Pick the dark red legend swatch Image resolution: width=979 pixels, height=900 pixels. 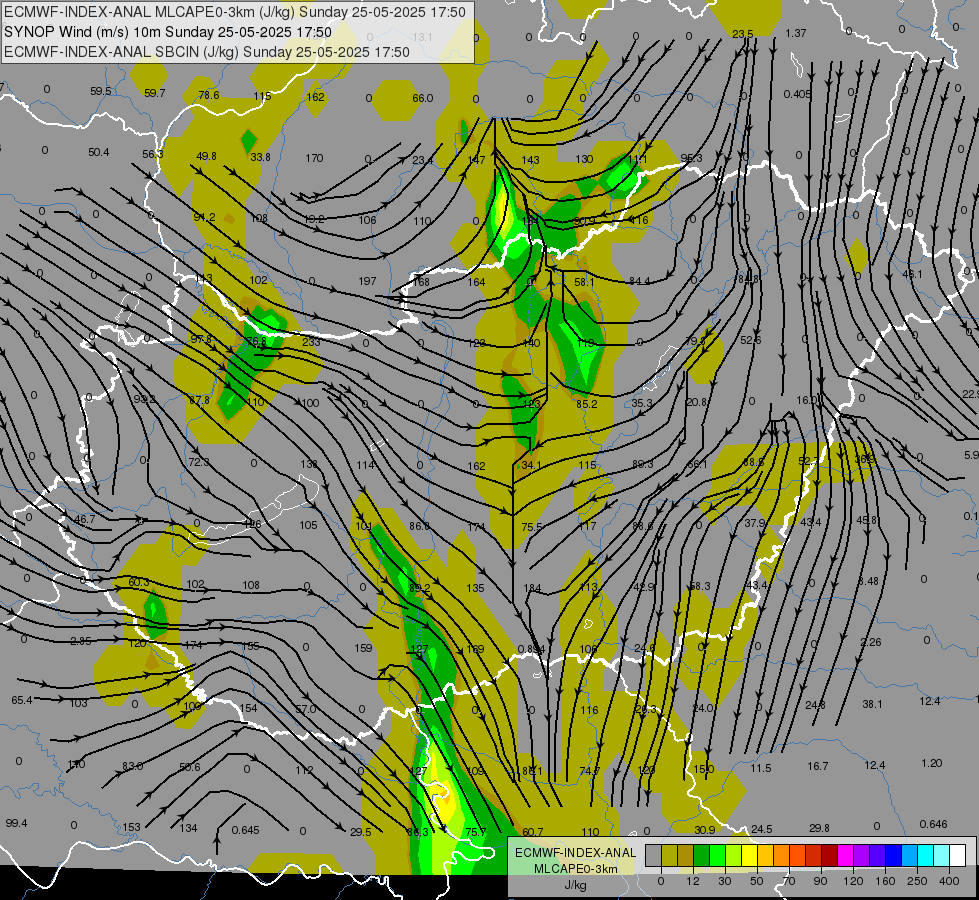[x=829, y=856]
